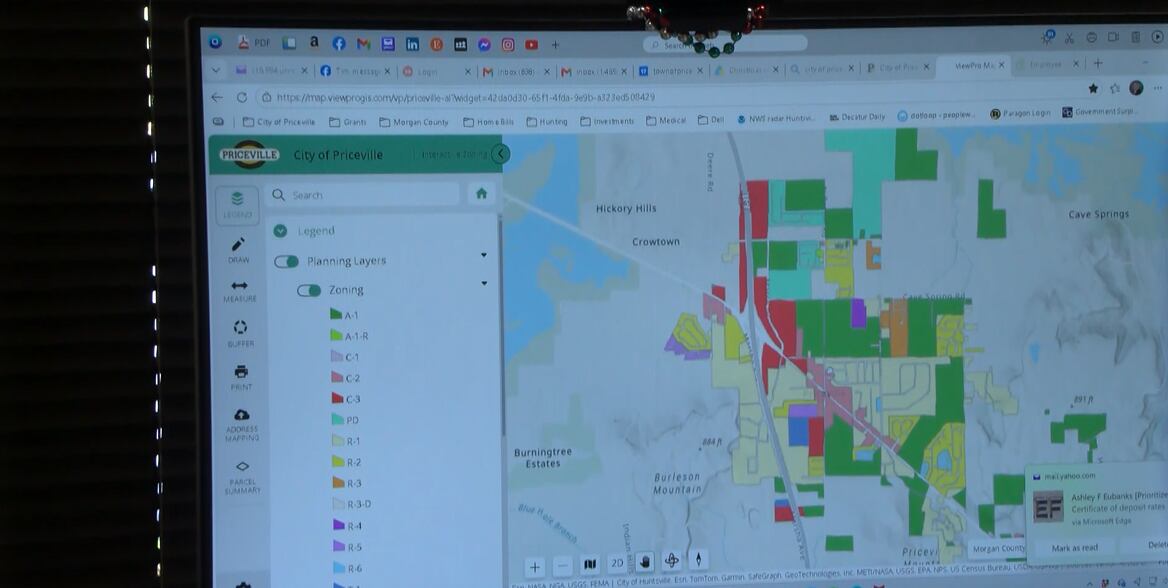Select the Measure tool

point(239,291)
